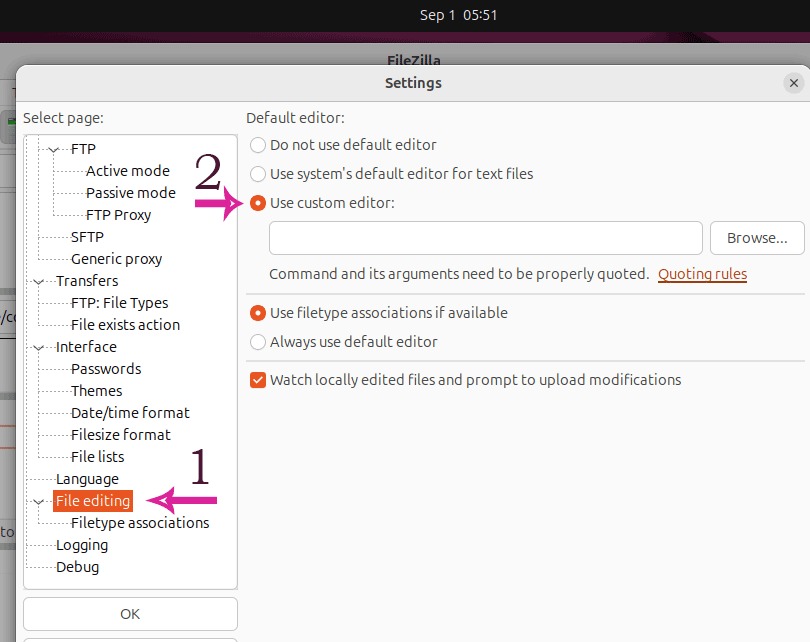Viewport: 810px width, 642px height.
Task: Open the Logging settings page
Action: pos(82,545)
